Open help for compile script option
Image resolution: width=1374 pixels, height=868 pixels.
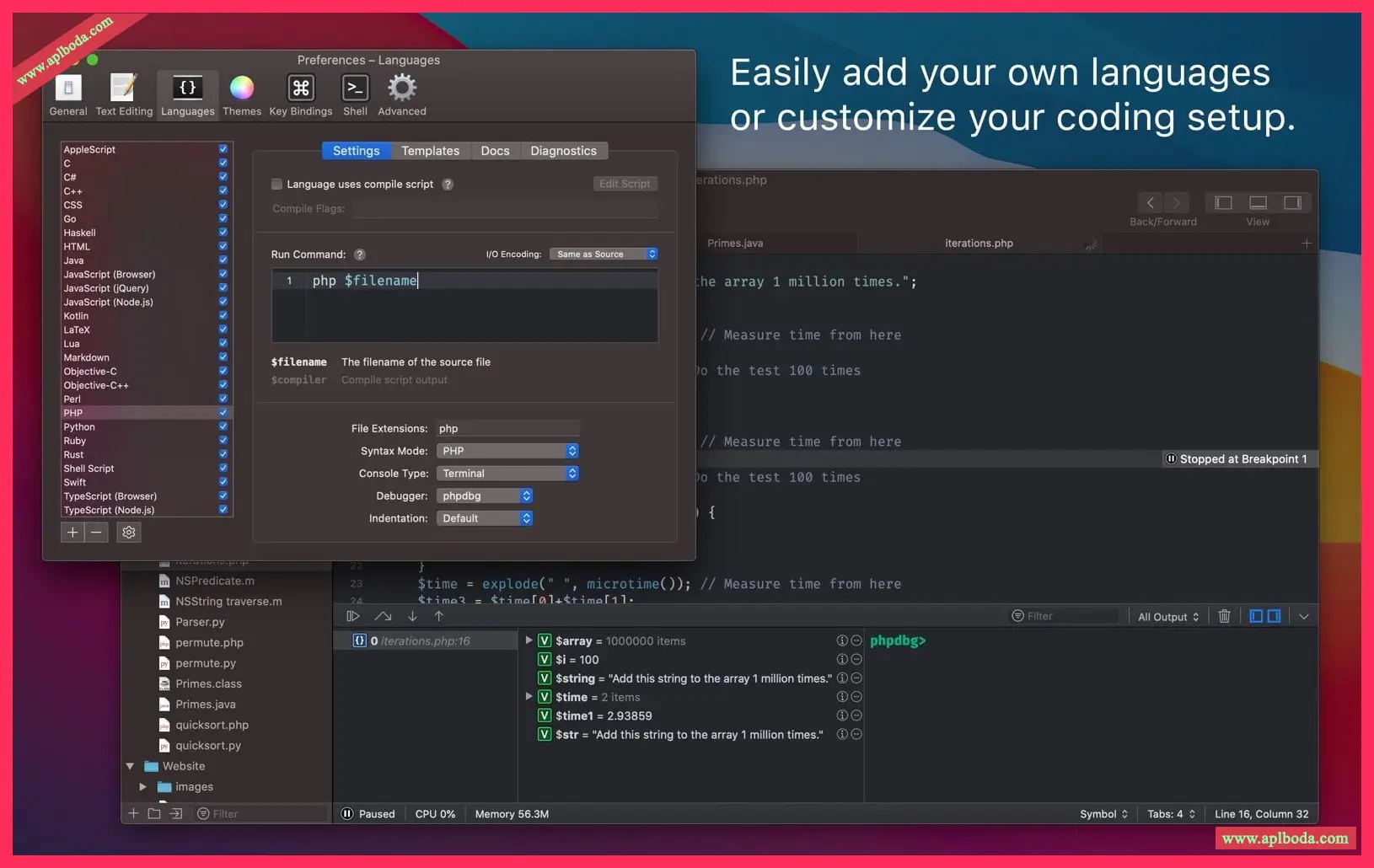pyautogui.click(x=448, y=185)
